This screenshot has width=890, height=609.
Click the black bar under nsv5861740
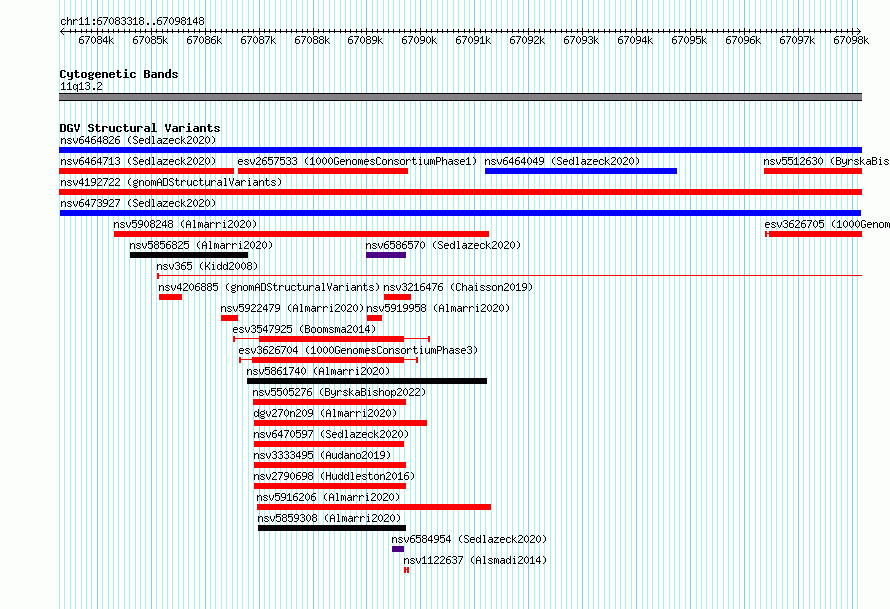click(367, 381)
